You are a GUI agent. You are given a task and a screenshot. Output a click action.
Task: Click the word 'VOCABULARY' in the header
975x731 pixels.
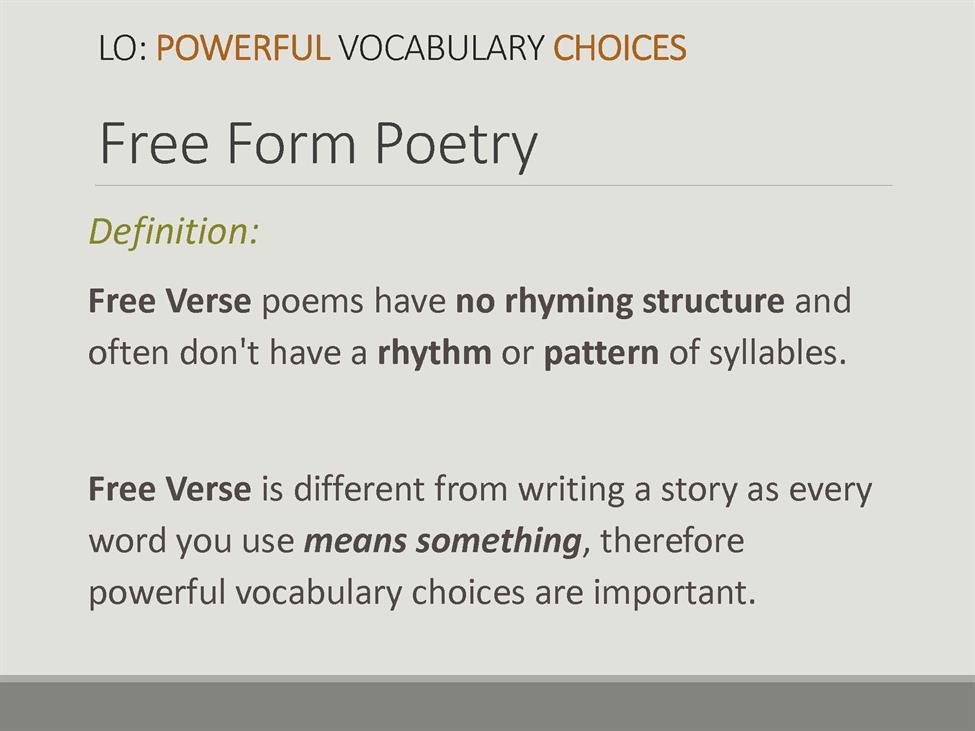tap(441, 48)
